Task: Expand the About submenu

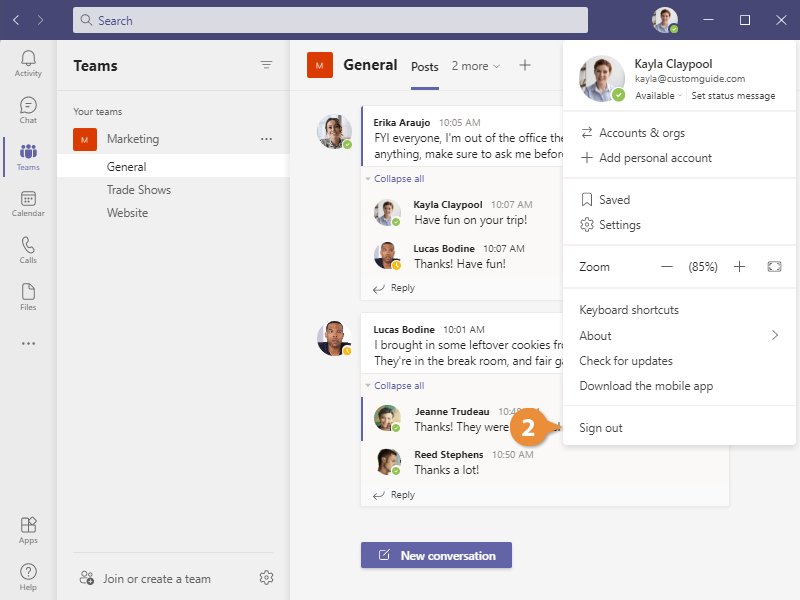Action: point(774,336)
